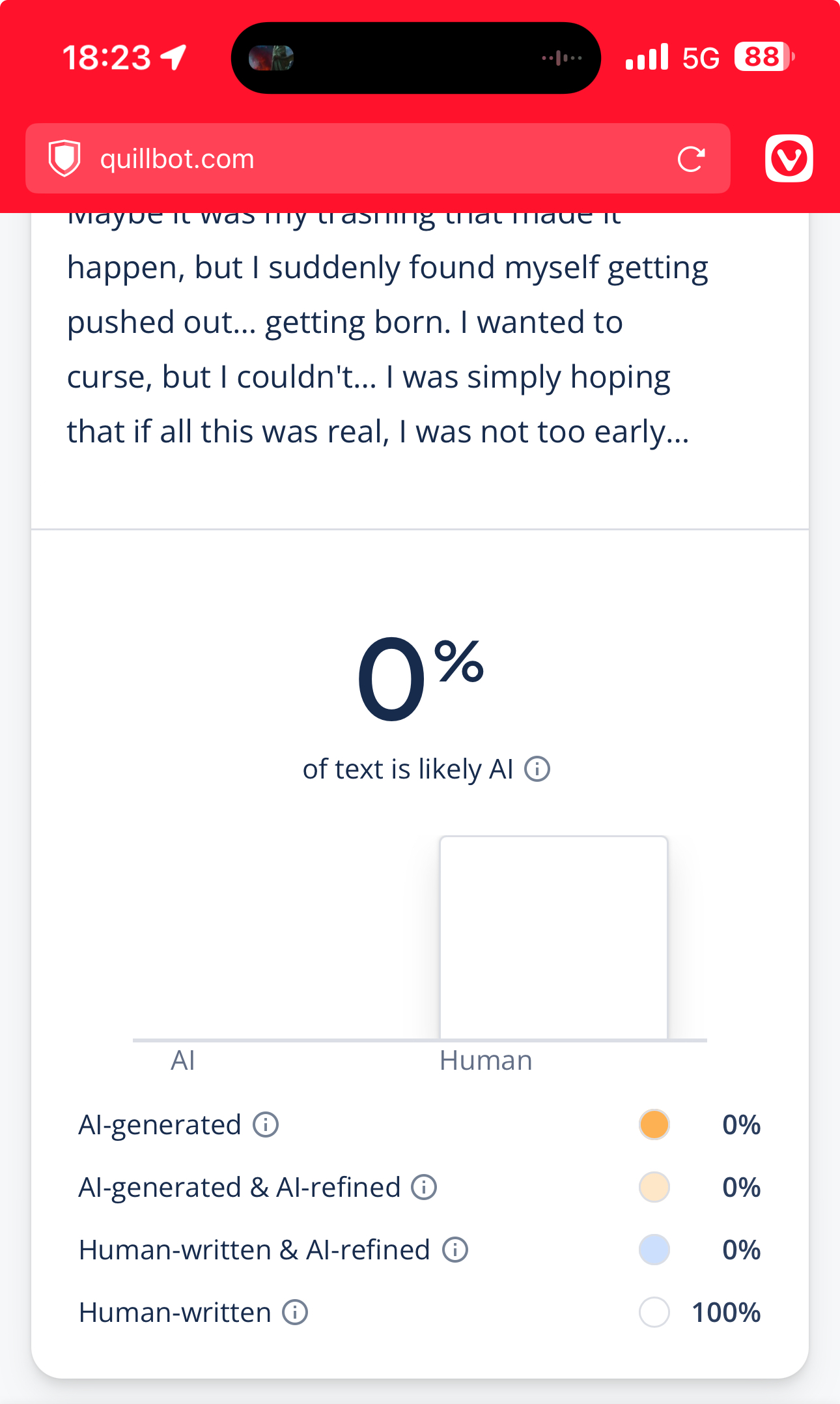Click the white Human-written swatch circle
This screenshot has width=840, height=1404.
pyautogui.click(x=654, y=1312)
